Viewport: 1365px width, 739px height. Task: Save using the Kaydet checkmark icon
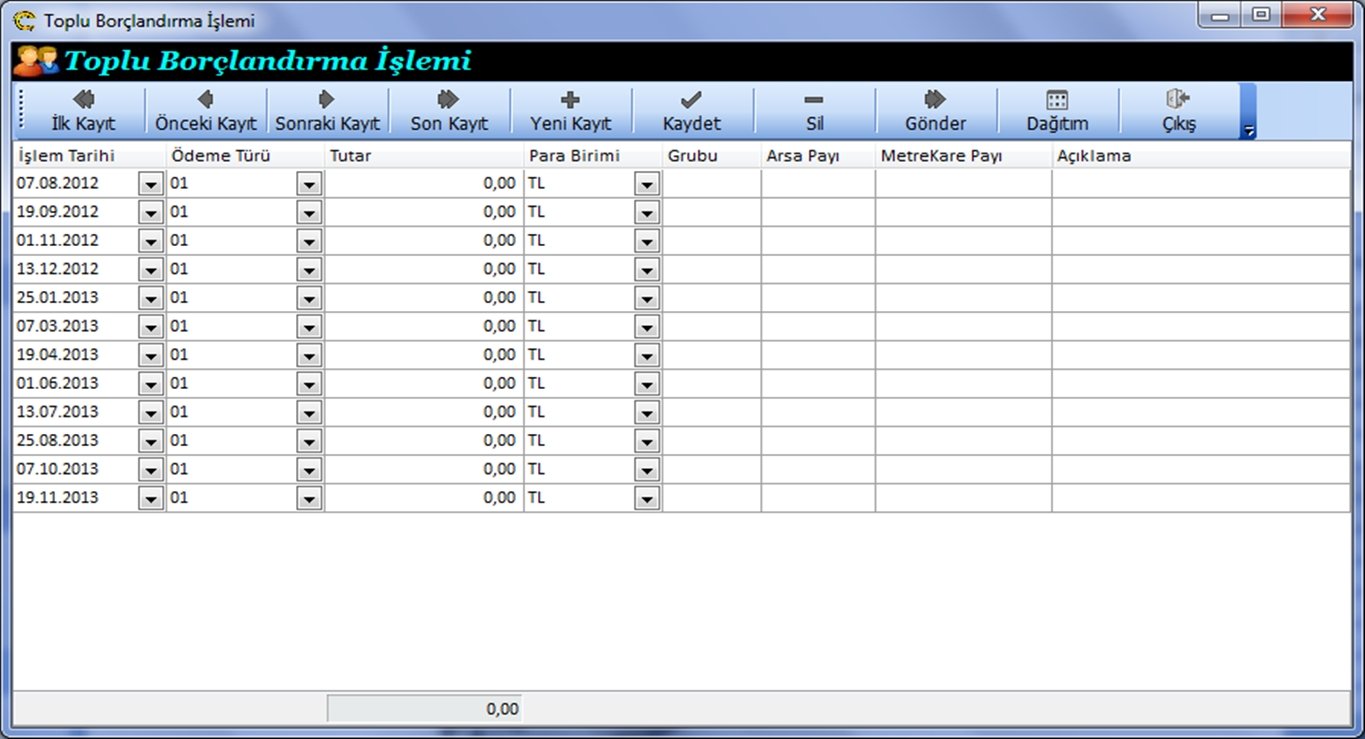(x=691, y=100)
